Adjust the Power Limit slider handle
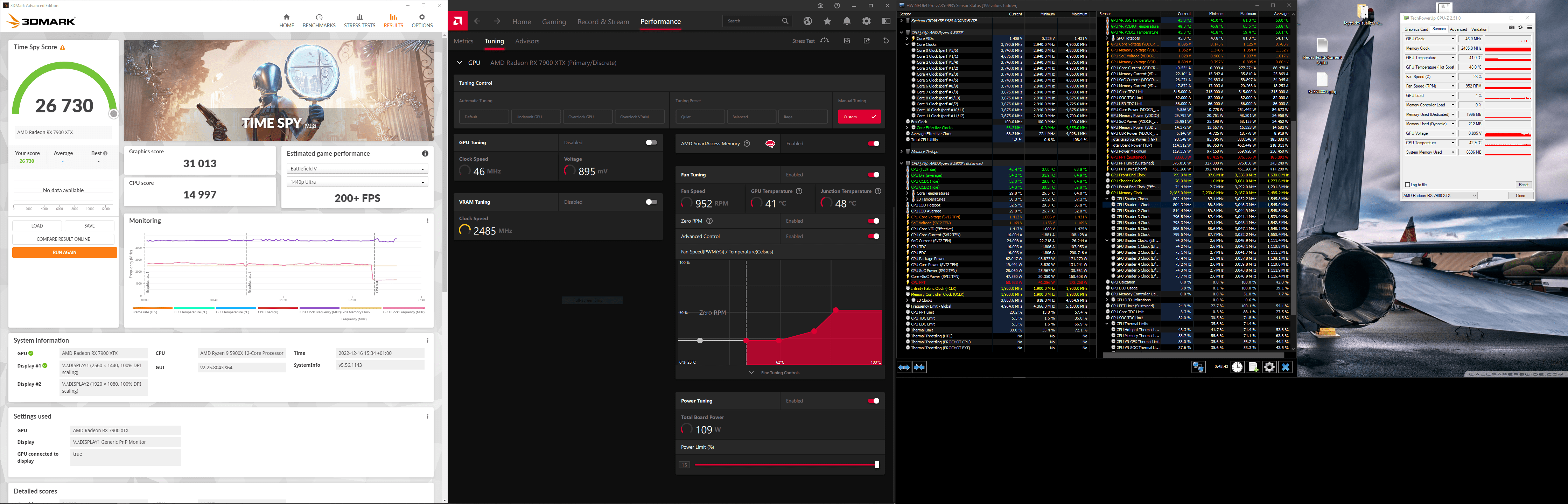The image size is (1568, 504). pyautogui.click(x=876, y=465)
